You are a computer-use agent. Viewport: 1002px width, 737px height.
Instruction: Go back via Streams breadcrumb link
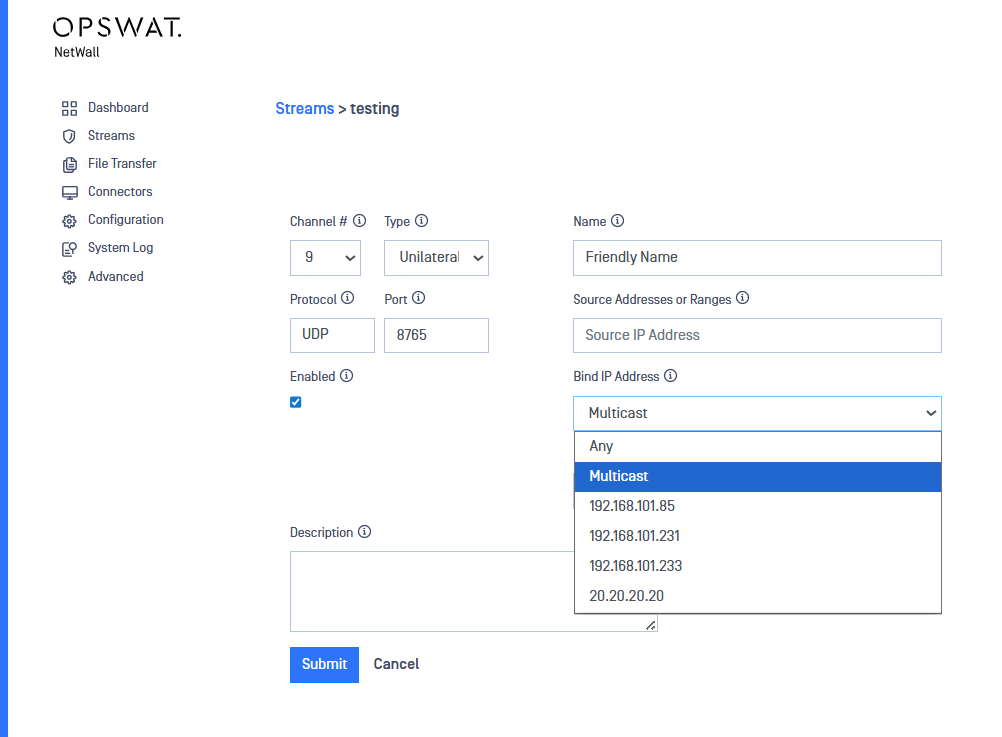point(304,109)
